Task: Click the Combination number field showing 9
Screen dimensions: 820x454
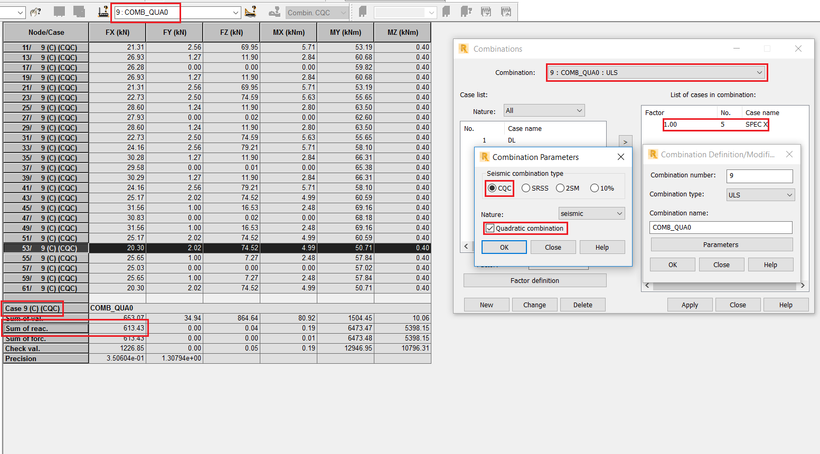Action: pyautogui.click(x=759, y=176)
